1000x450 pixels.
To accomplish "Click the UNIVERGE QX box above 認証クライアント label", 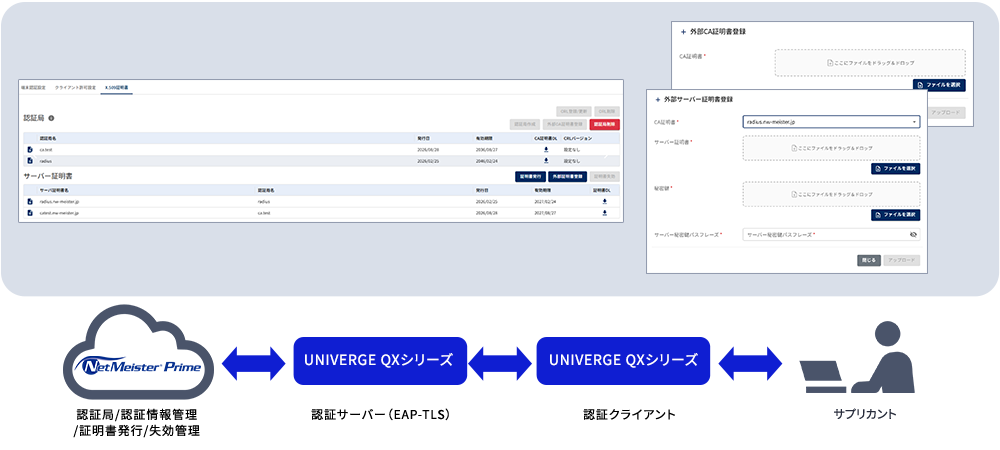I will [x=623, y=361].
